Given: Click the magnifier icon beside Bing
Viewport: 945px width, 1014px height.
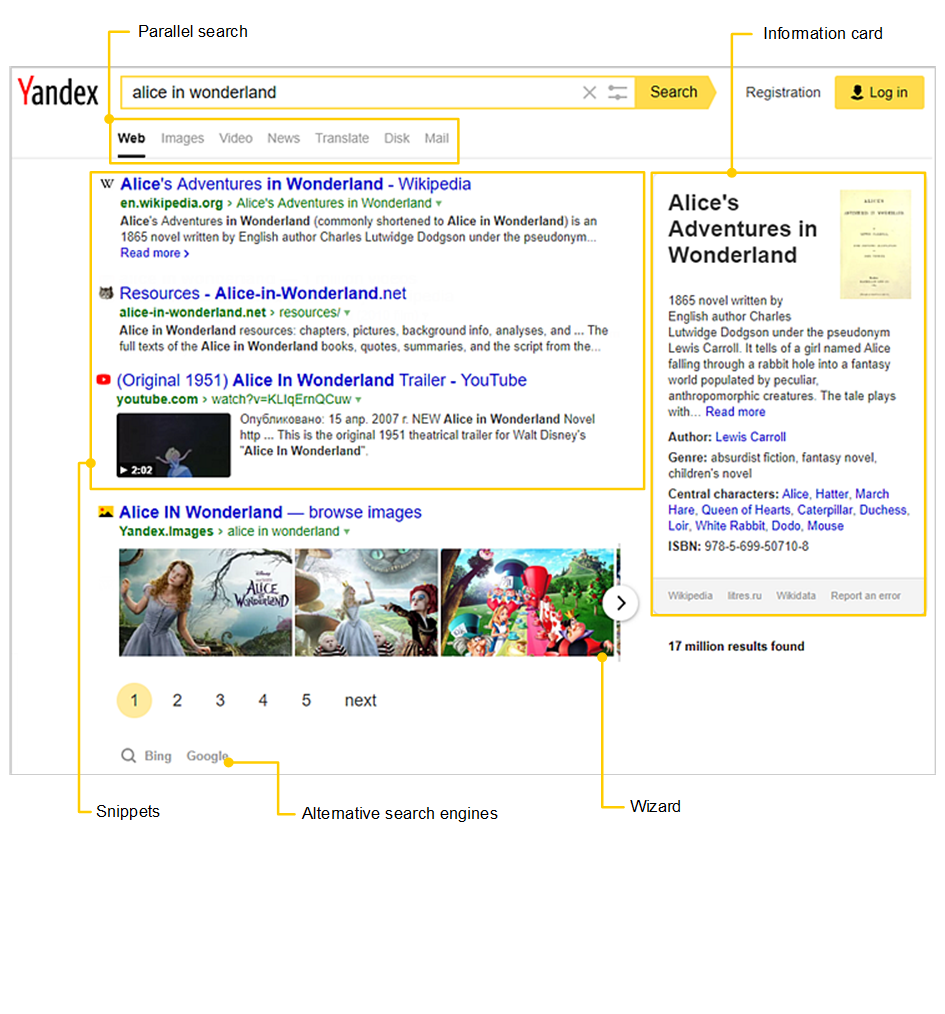Looking at the screenshot, I should click(x=129, y=755).
